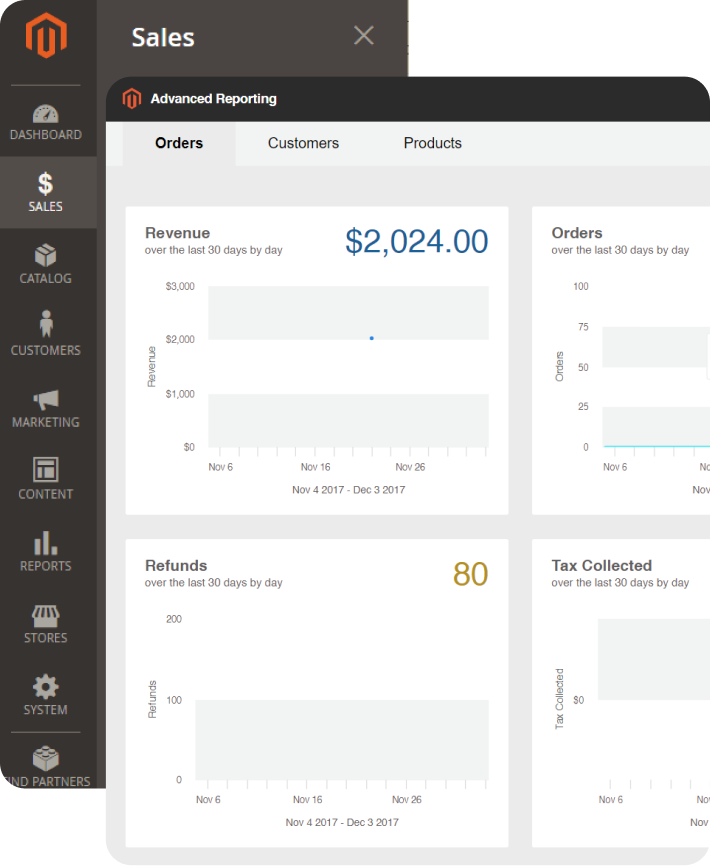The height and width of the screenshot is (866, 710).
Task: Open the Find Partners block icon
Action: [x=46, y=759]
